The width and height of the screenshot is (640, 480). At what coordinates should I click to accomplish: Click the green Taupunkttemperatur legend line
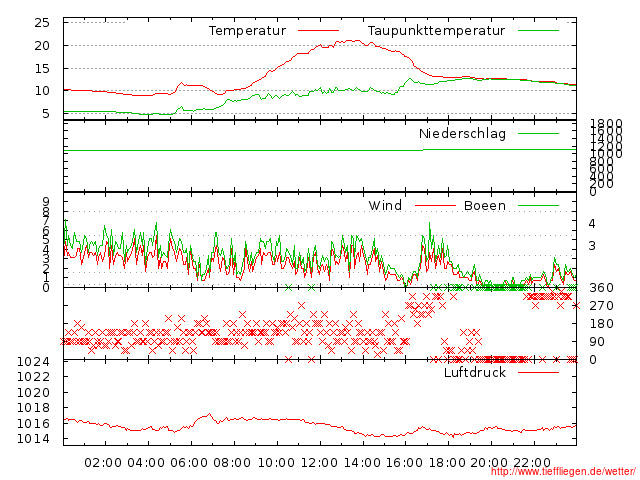point(538,31)
